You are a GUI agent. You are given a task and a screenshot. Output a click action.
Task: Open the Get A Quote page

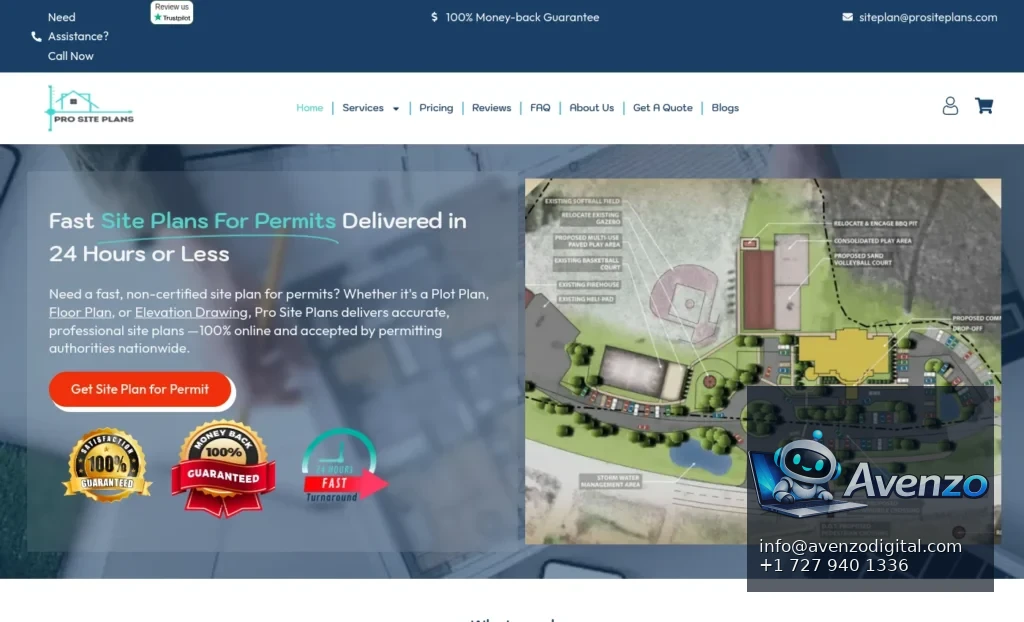tap(663, 108)
